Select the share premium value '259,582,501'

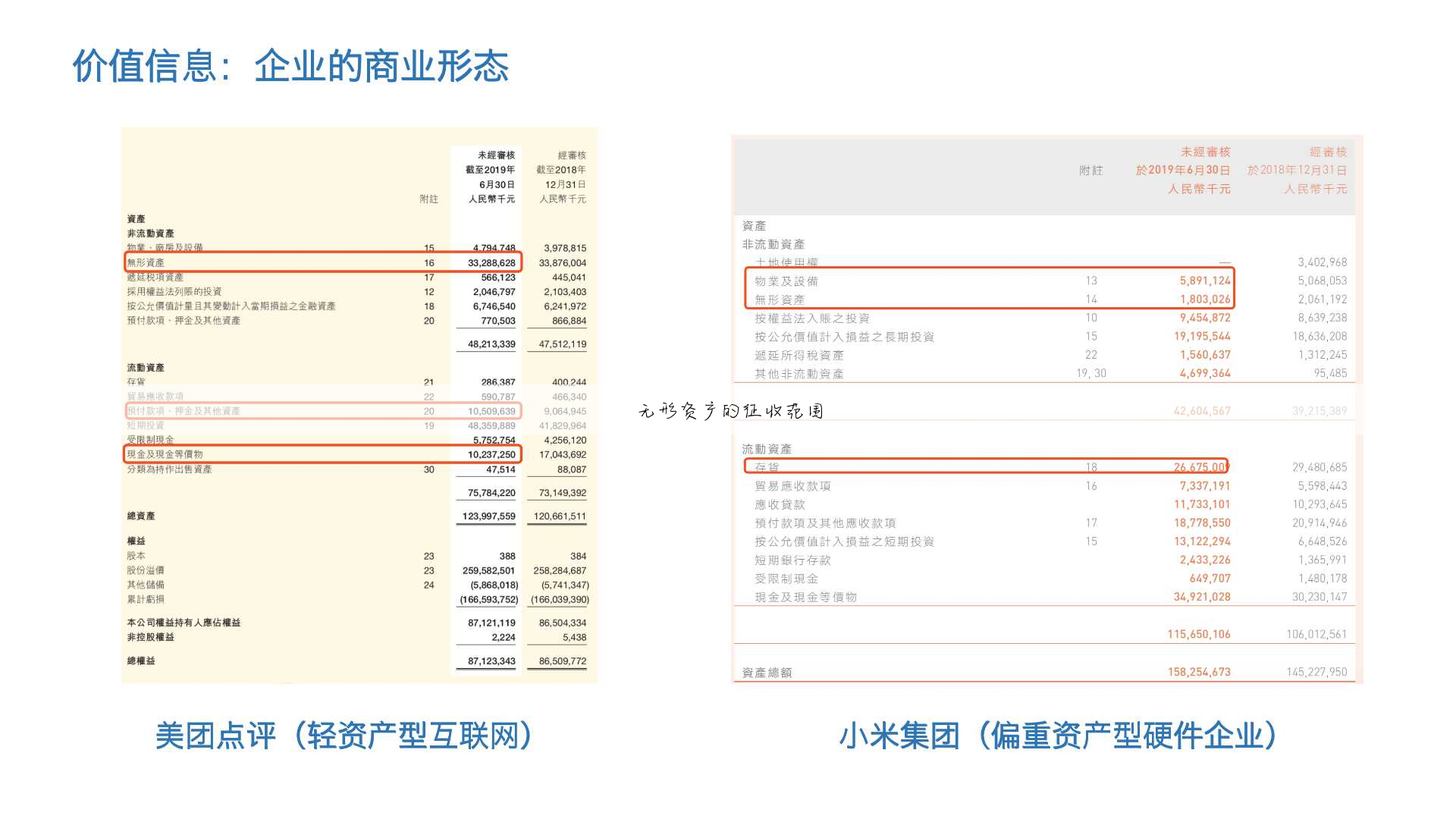pyautogui.click(x=488, y=571)
